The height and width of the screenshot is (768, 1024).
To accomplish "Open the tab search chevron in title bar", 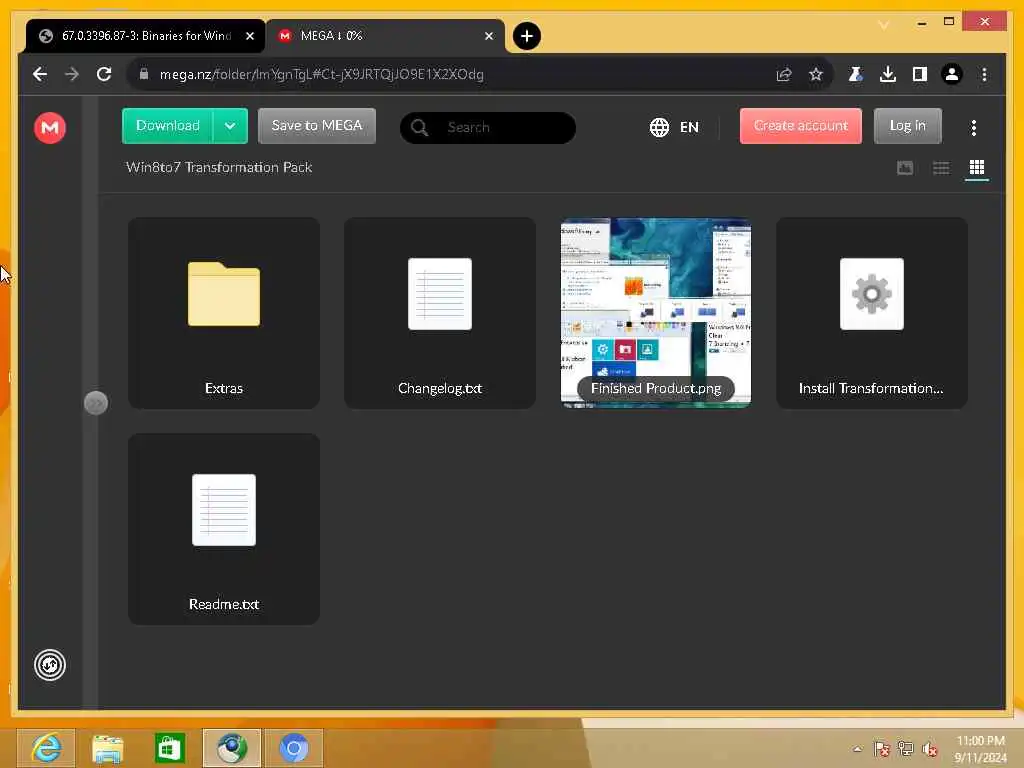I will click(884, 24).
